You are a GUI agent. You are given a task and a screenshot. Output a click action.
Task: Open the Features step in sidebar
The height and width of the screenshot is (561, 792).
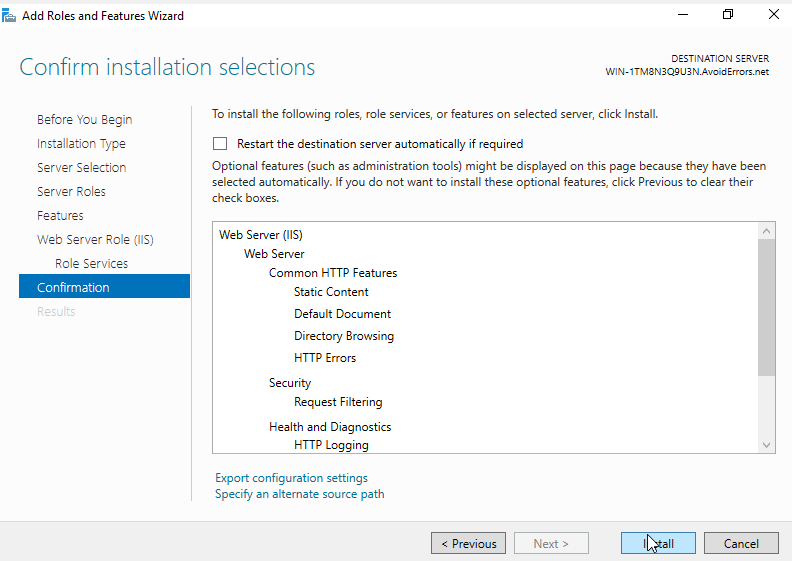click(x=60, y=216)
